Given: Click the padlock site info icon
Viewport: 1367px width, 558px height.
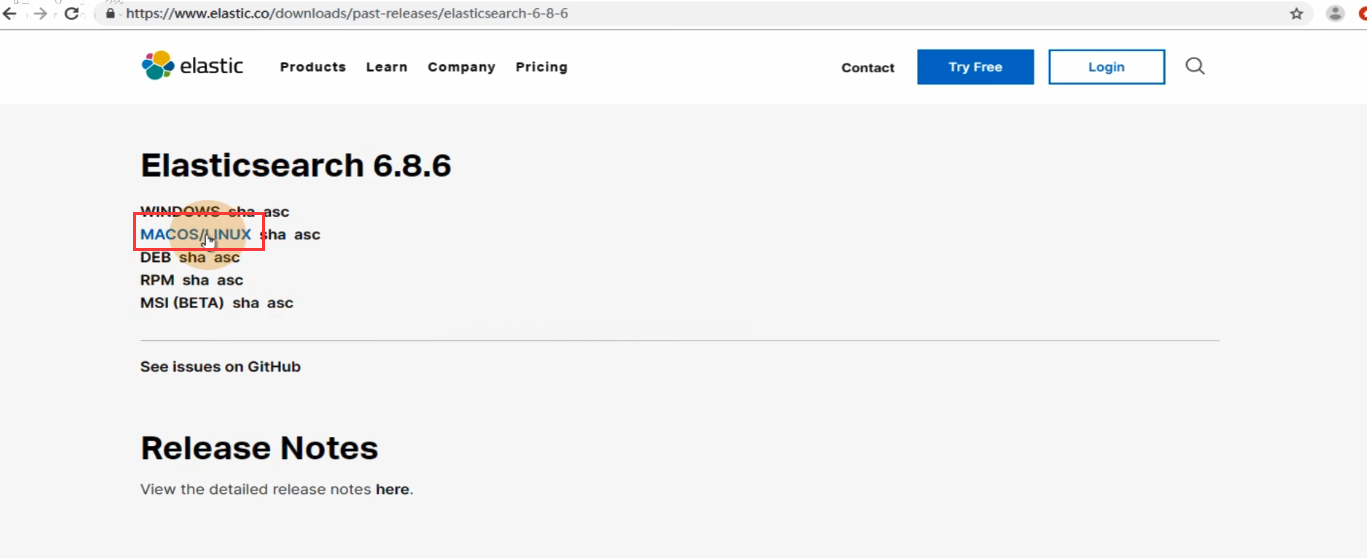Looking at the screenshot, I should click(111, 15).
